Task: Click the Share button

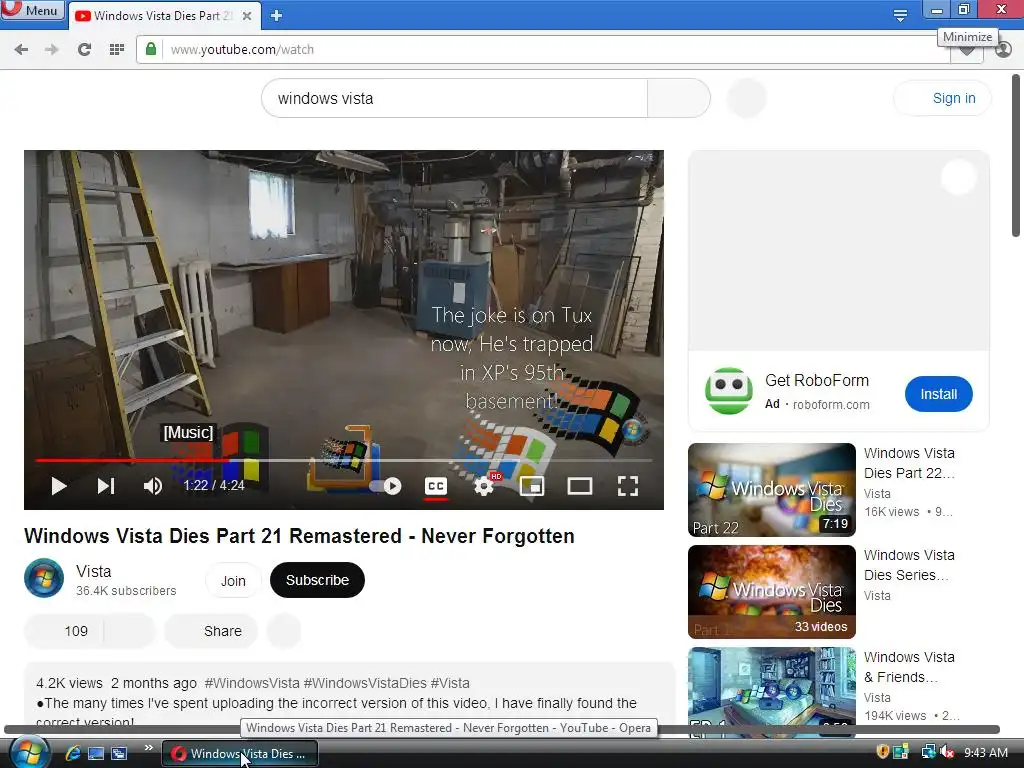Action: (211, 631)
